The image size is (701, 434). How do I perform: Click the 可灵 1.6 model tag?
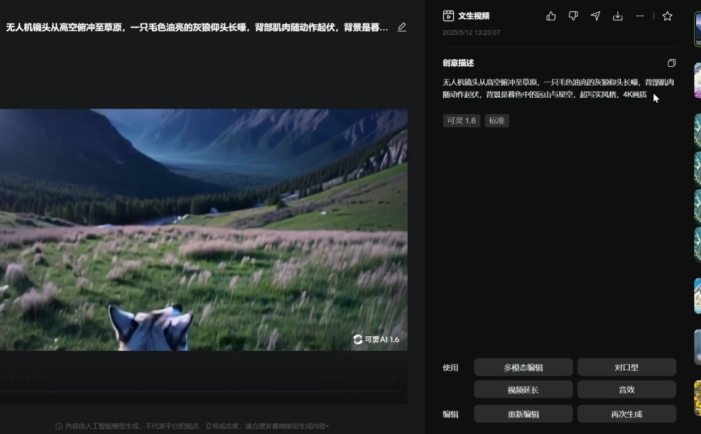[x=461, y=121]
